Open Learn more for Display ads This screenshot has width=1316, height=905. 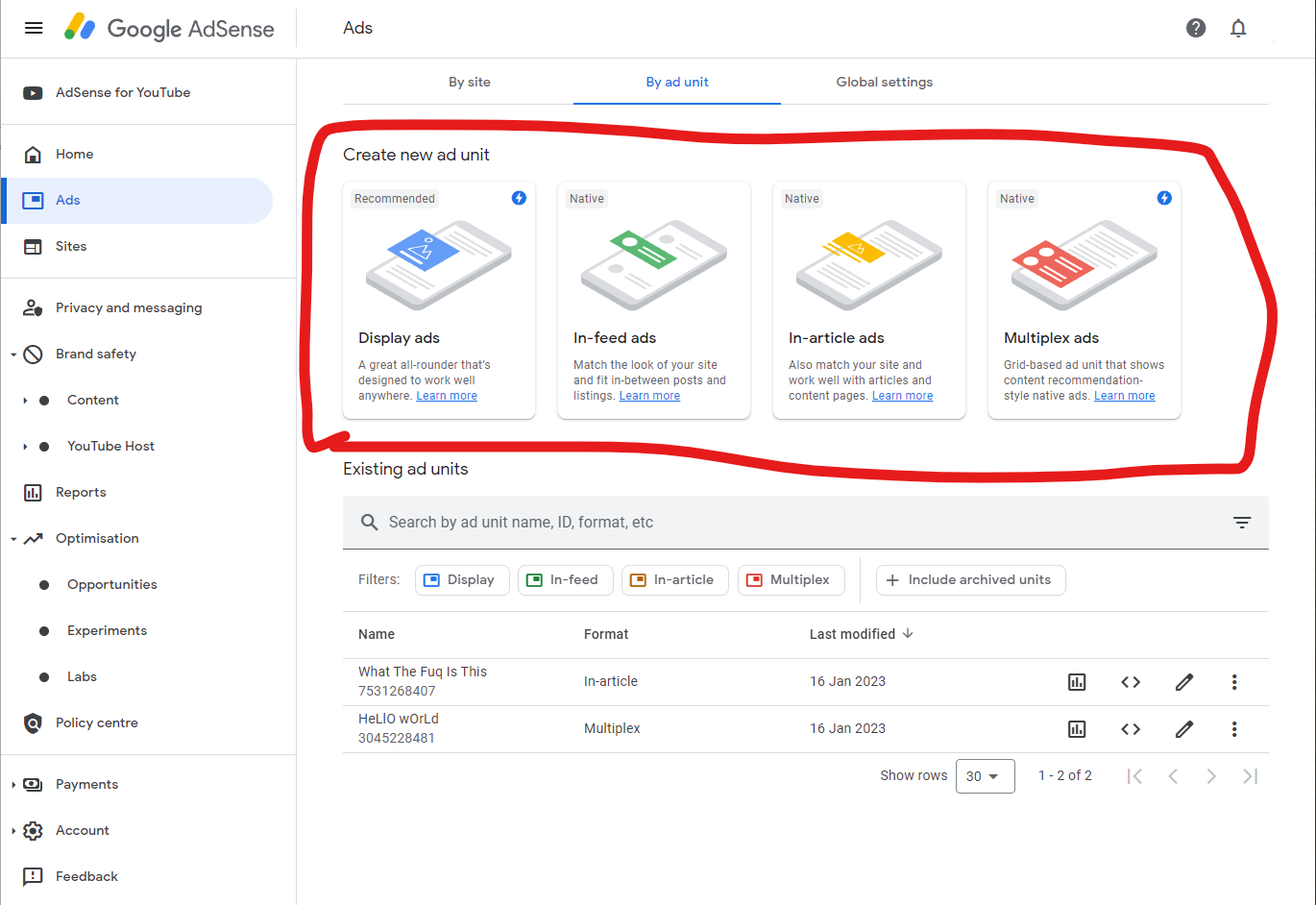(x=447, y=396)
